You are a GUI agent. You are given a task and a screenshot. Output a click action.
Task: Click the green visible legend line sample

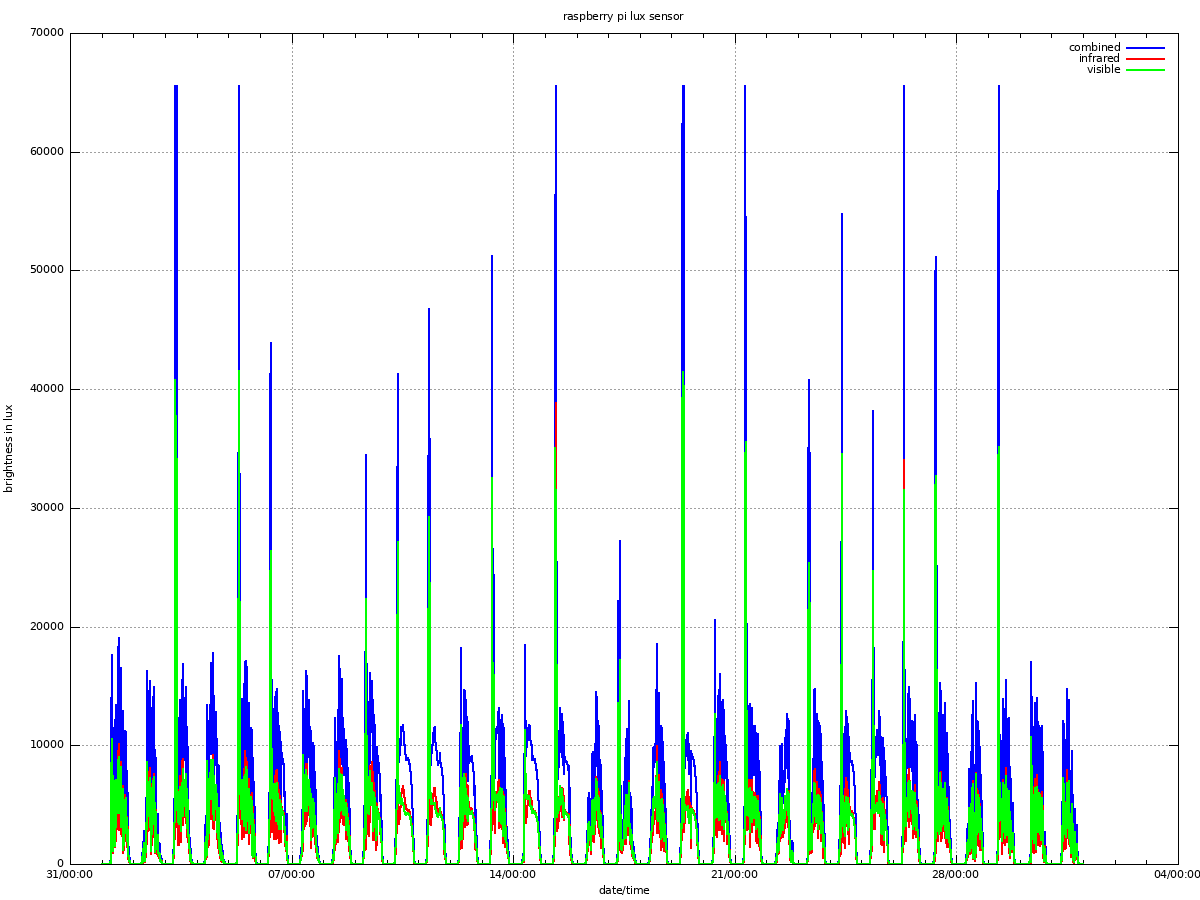(1146, 69)
